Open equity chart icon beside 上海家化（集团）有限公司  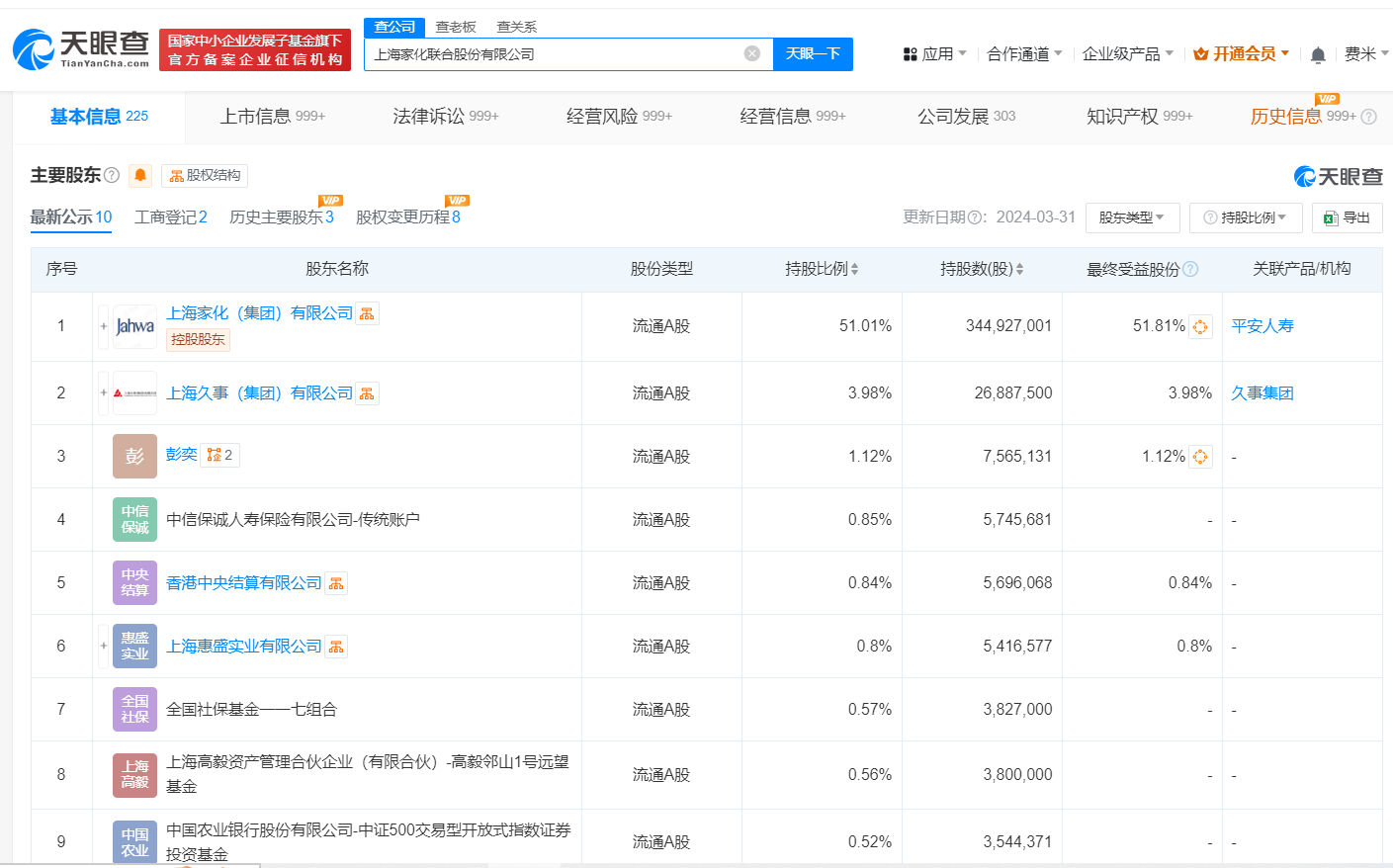tap(367, 313)
